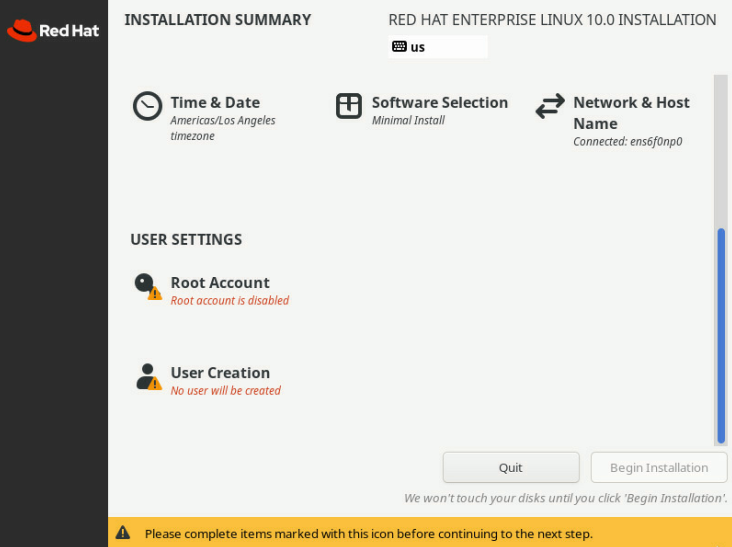Open Software Selection settings
Image resolution: width=732 pixels, height=547 pixels.
click(x=422, y=110)
